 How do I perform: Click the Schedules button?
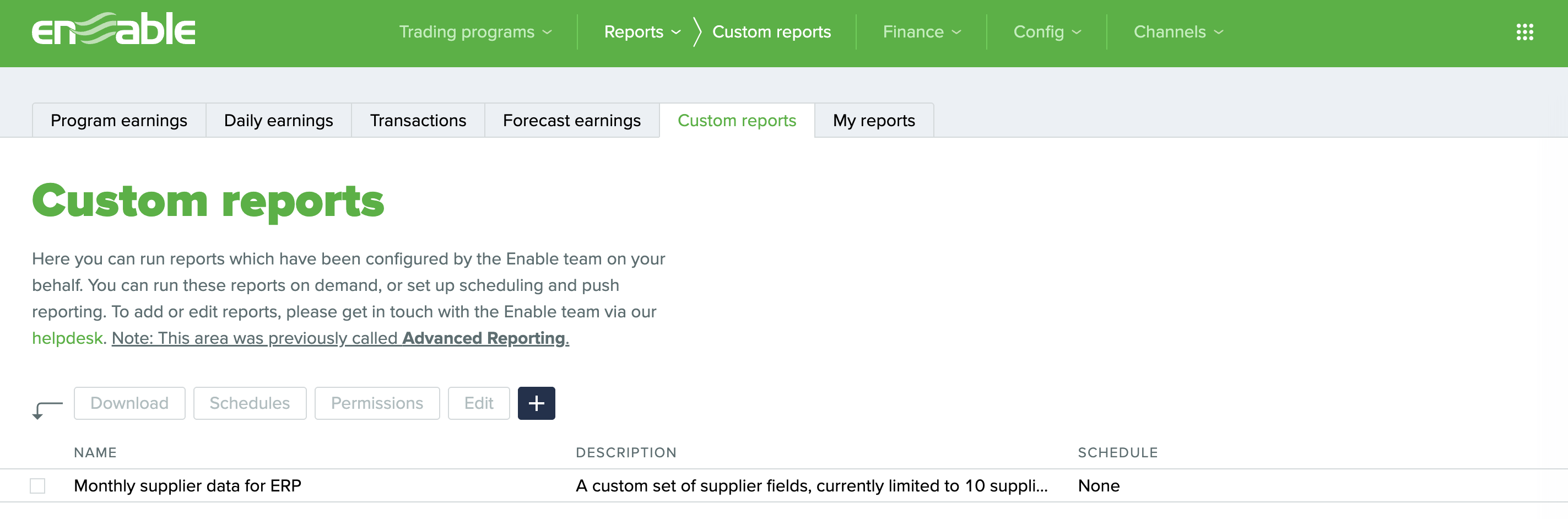(x=249, y=403)
